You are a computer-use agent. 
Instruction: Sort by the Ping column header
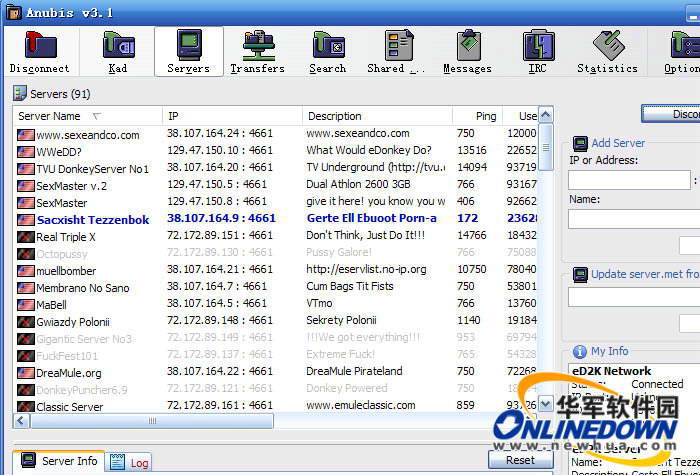(x=478, y=116)
